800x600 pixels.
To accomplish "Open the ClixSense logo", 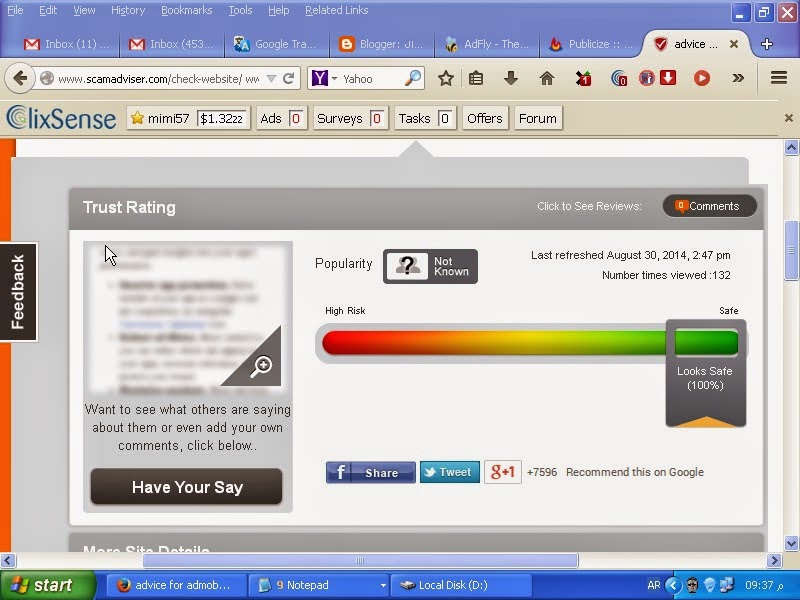I will pyautogui.click(x=61, y=118).
